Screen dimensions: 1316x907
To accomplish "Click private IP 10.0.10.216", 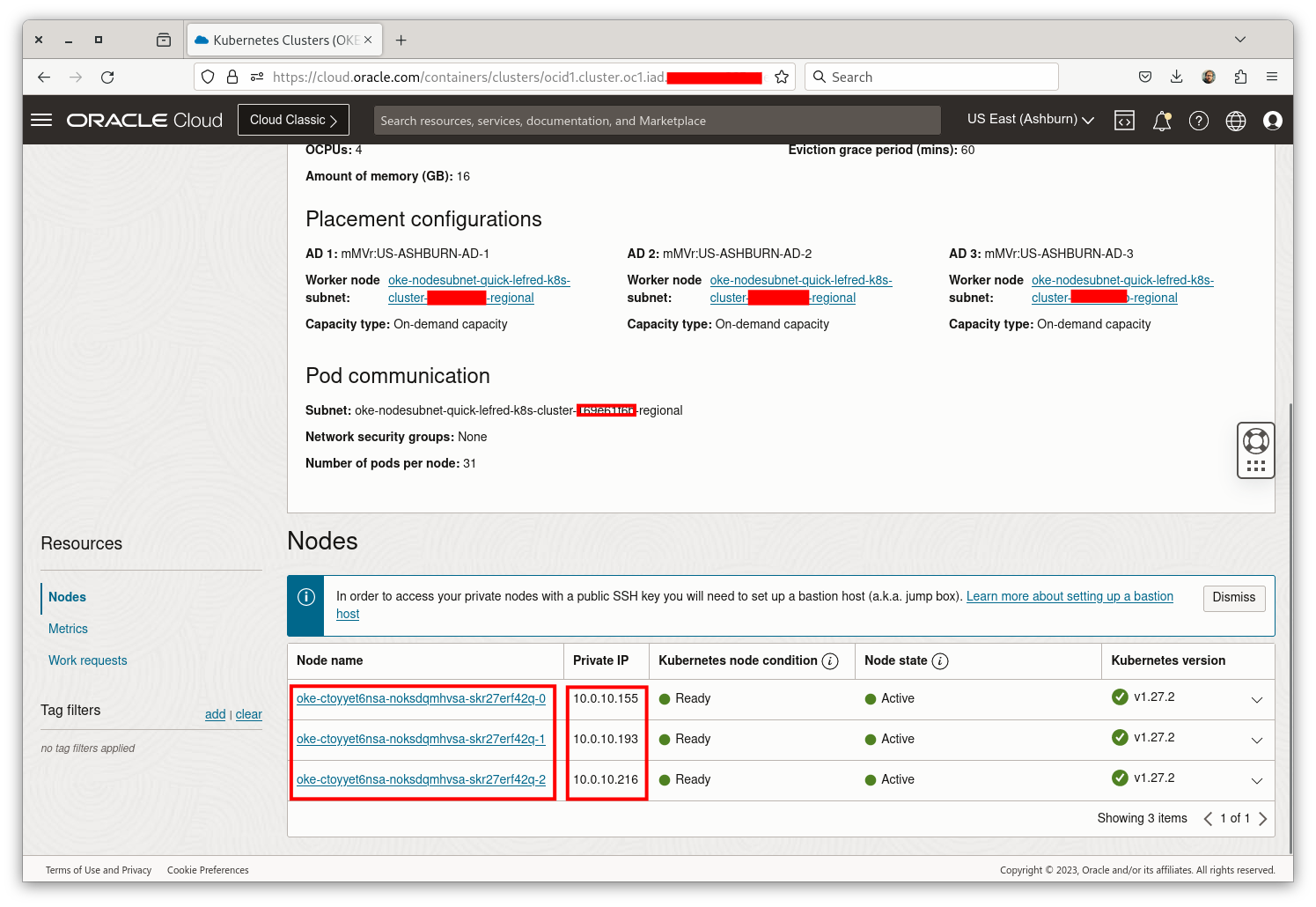I will (606, 779).
